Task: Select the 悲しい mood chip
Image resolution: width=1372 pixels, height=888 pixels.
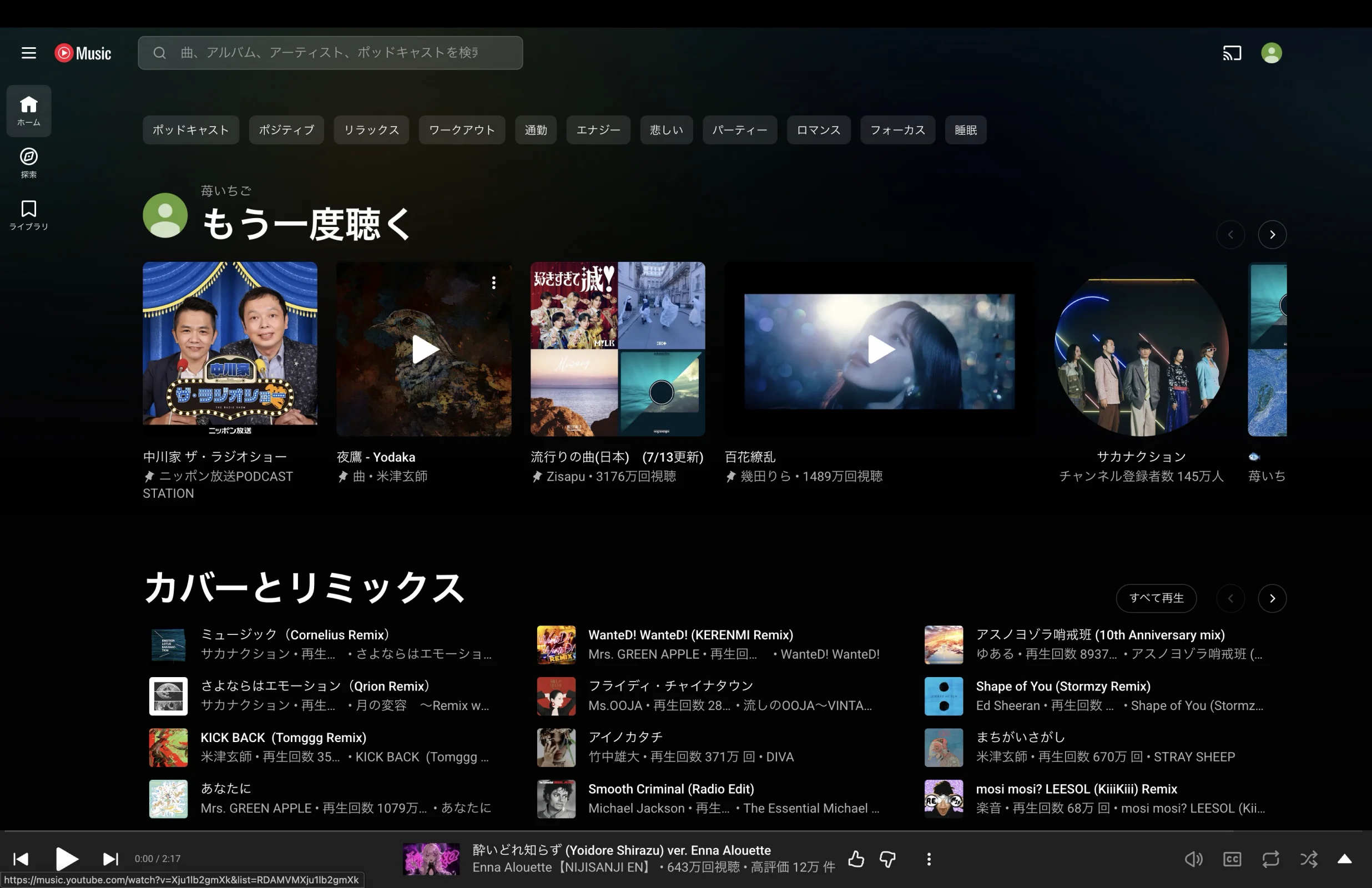Action: point(667,130)
